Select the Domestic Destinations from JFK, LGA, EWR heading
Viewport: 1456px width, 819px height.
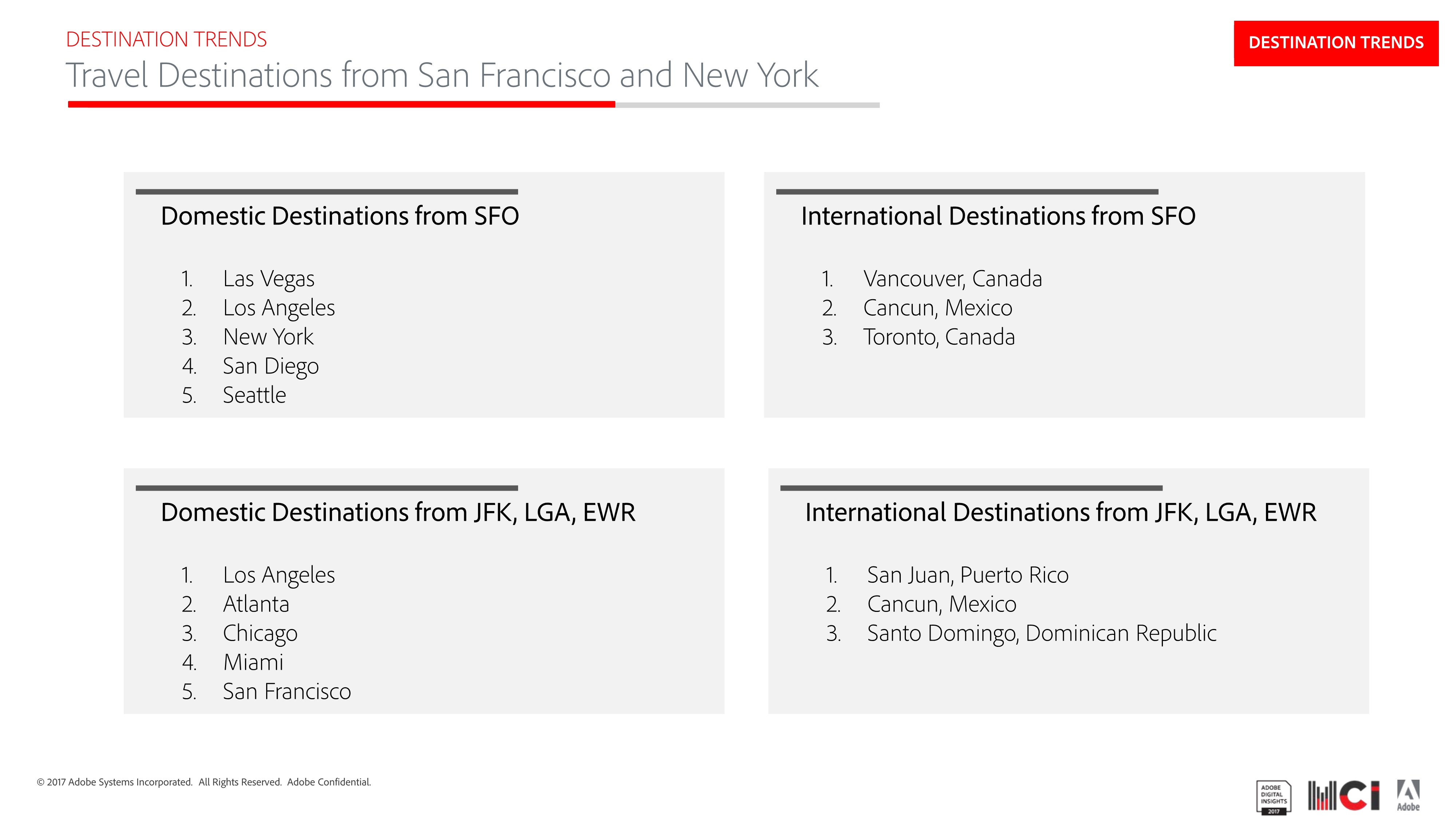[398, 512]
